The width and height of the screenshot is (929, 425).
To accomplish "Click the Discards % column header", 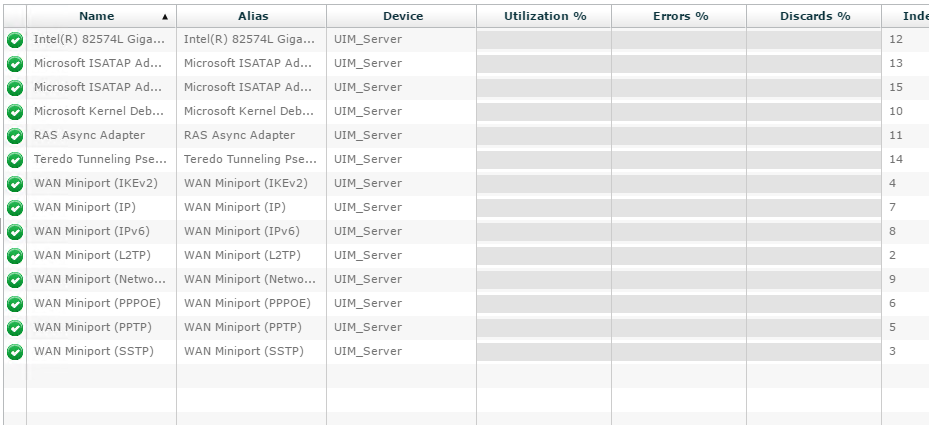I will click(815, 16).
